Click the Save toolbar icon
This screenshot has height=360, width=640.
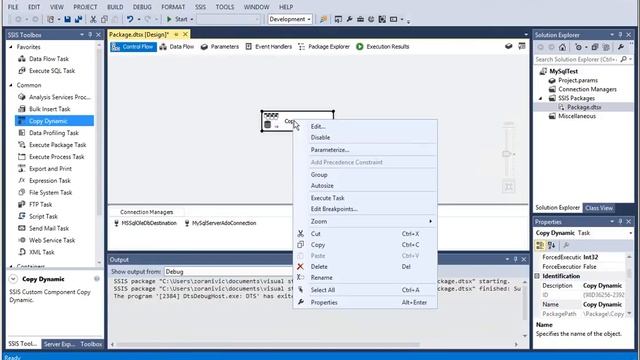(x=67, y=19)
